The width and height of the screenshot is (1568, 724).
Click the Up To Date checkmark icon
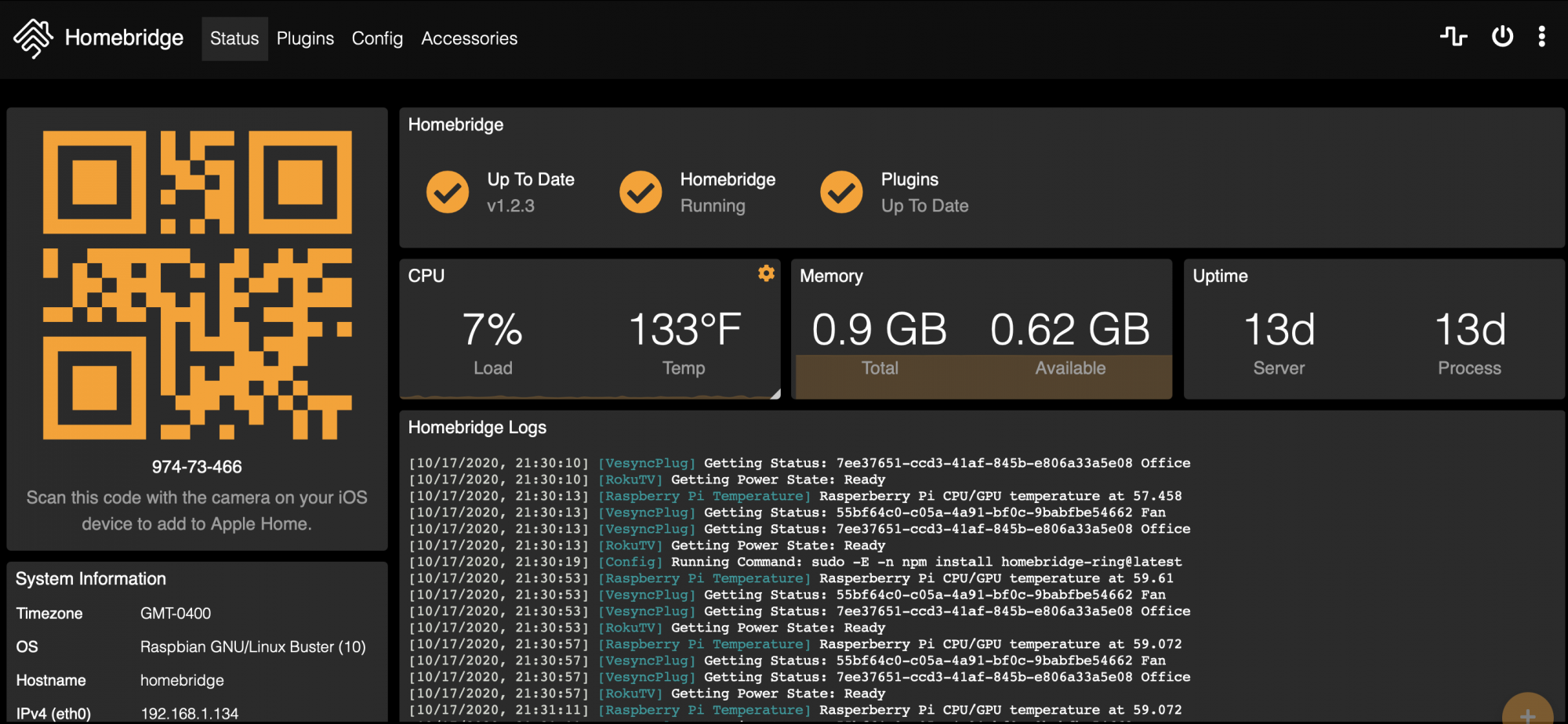(x=448, y=192)
